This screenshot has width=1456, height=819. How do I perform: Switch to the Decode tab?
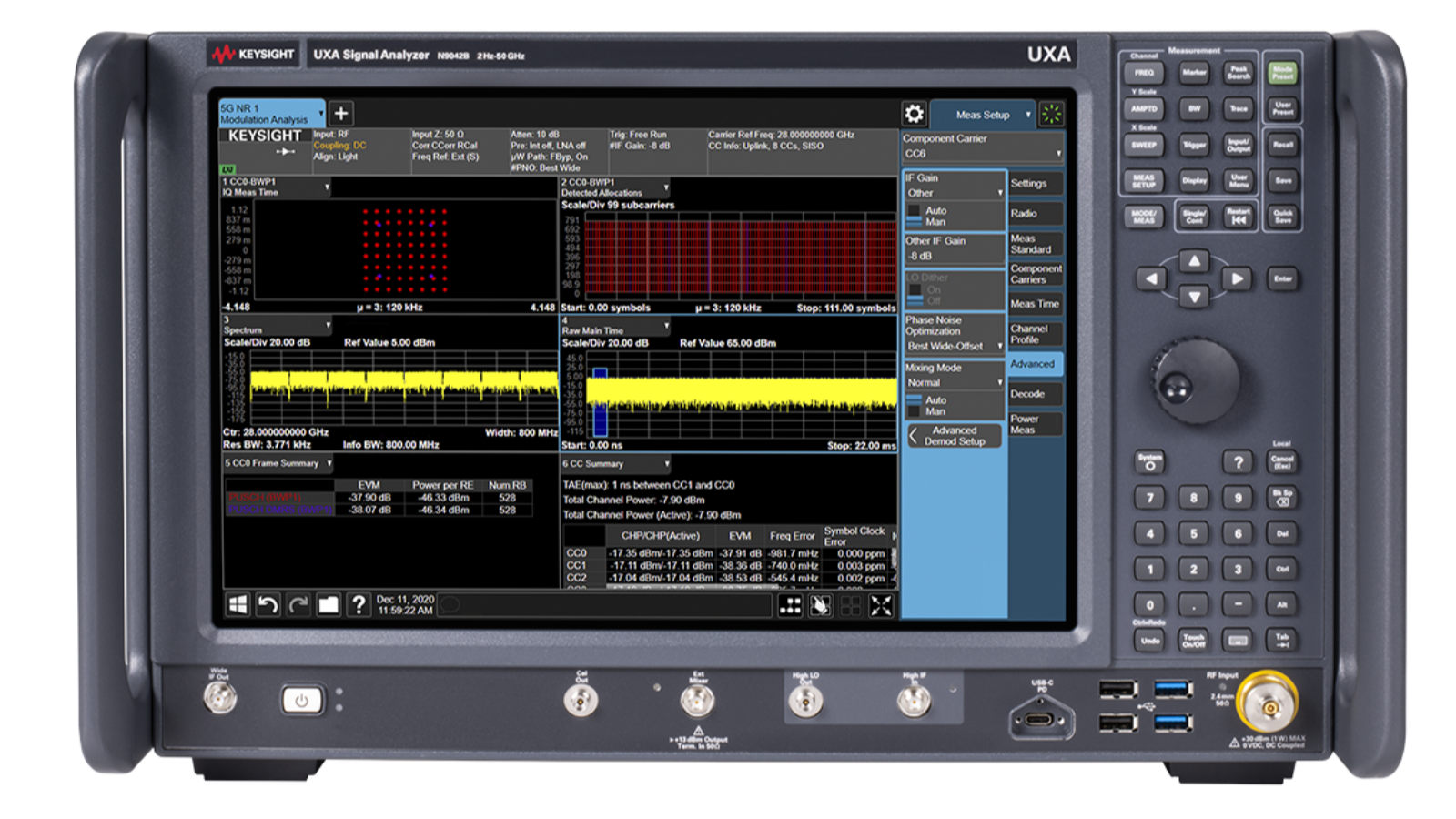point(1035,394)
